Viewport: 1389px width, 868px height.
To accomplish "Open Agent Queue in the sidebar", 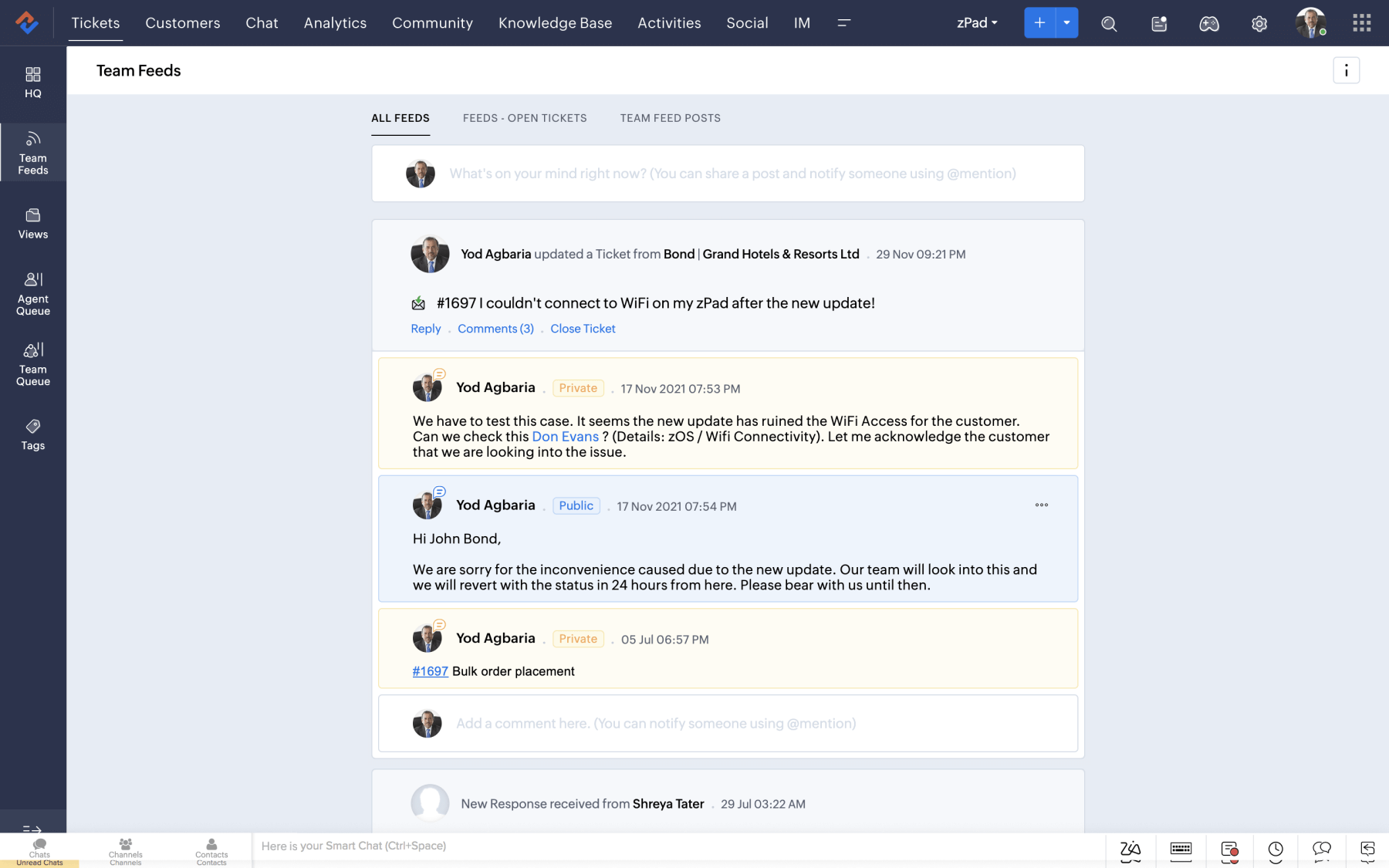I will click(x=32, y=294).
